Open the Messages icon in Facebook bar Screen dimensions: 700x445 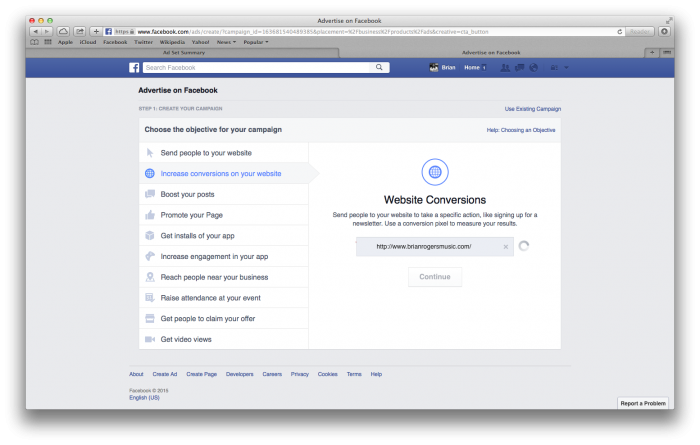point(519,67)
